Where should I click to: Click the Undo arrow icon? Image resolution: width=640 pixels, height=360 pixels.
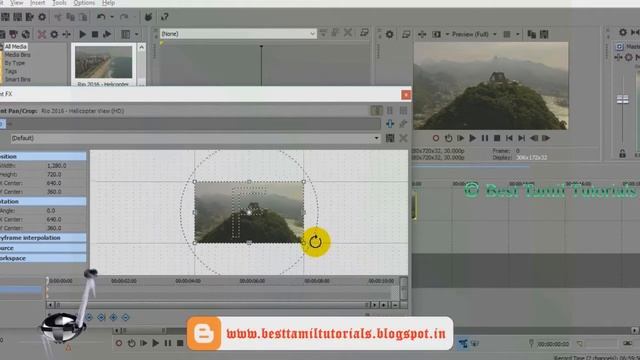pos(101,17)
